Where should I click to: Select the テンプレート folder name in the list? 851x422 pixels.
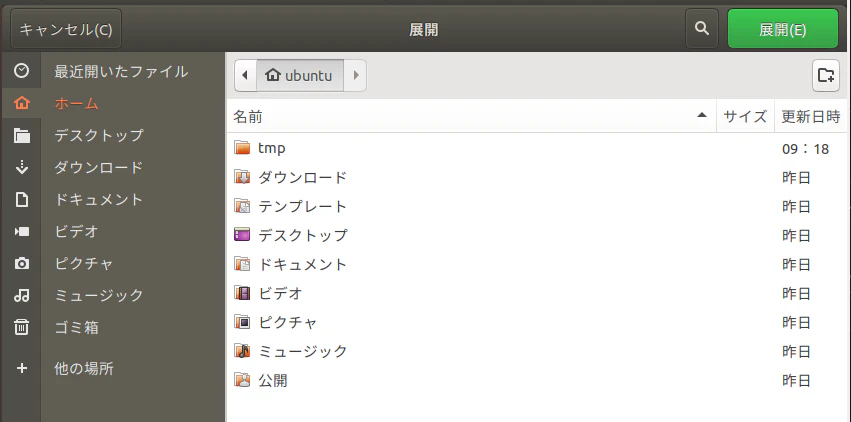302,206
